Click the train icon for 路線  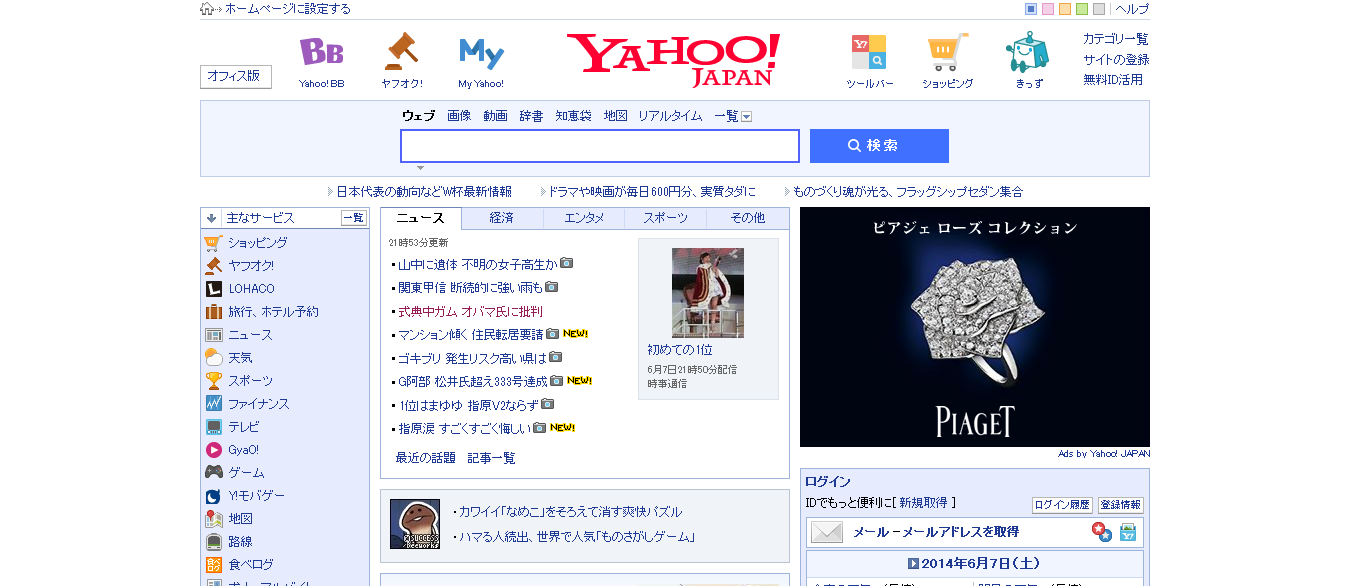(213, 541)
